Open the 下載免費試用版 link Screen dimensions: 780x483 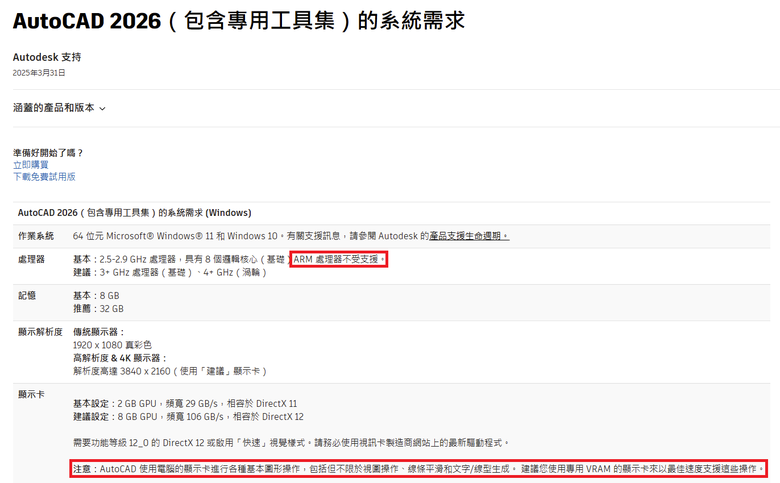(x=44, y=177)
